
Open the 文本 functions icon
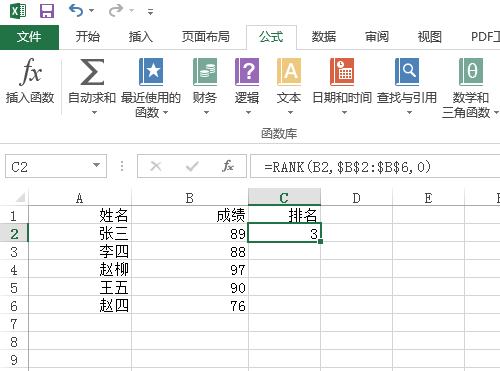pyautogui.click(x=289, y=72)
